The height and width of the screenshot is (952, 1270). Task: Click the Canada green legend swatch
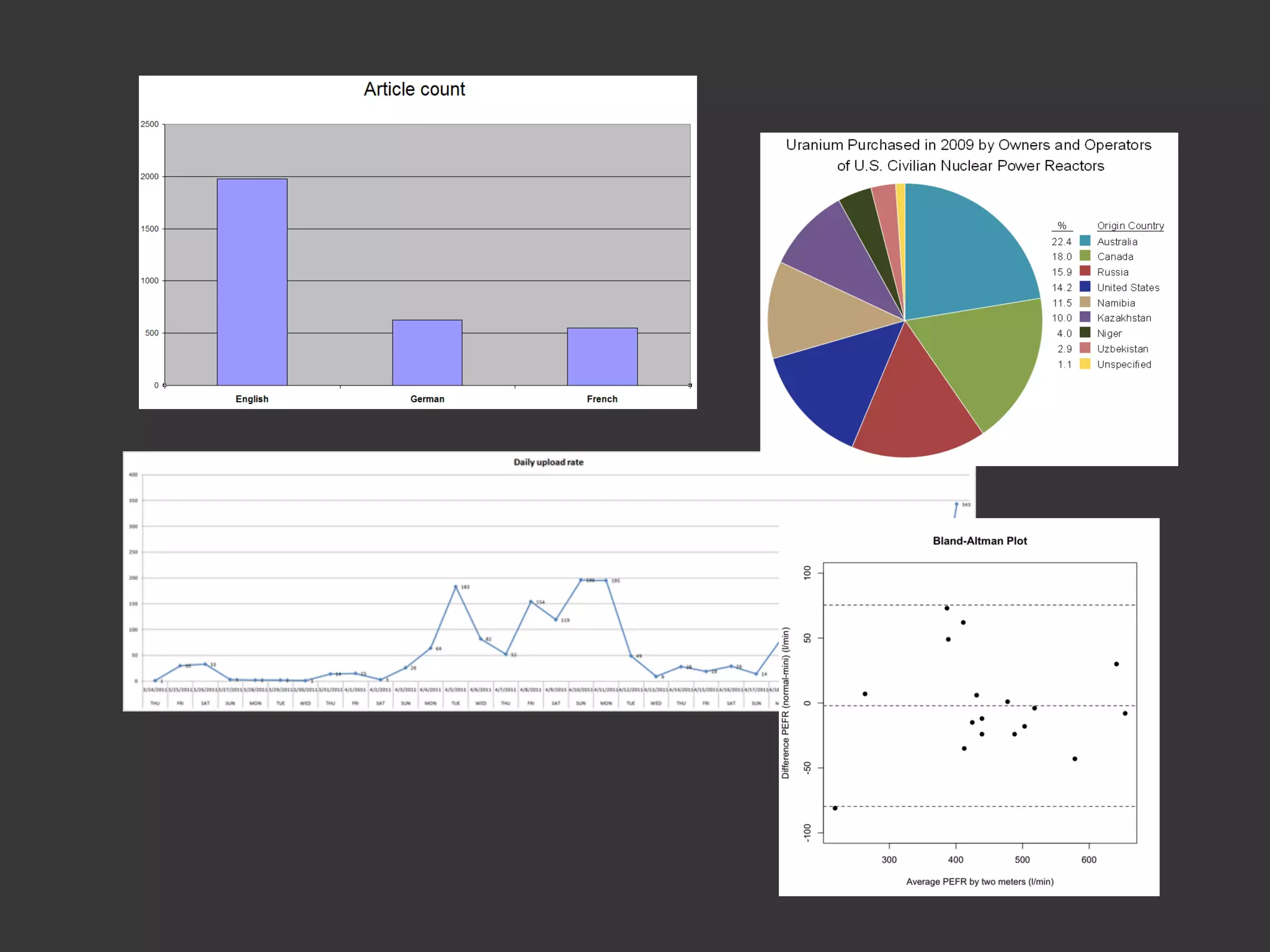[x=1085, y=256]
